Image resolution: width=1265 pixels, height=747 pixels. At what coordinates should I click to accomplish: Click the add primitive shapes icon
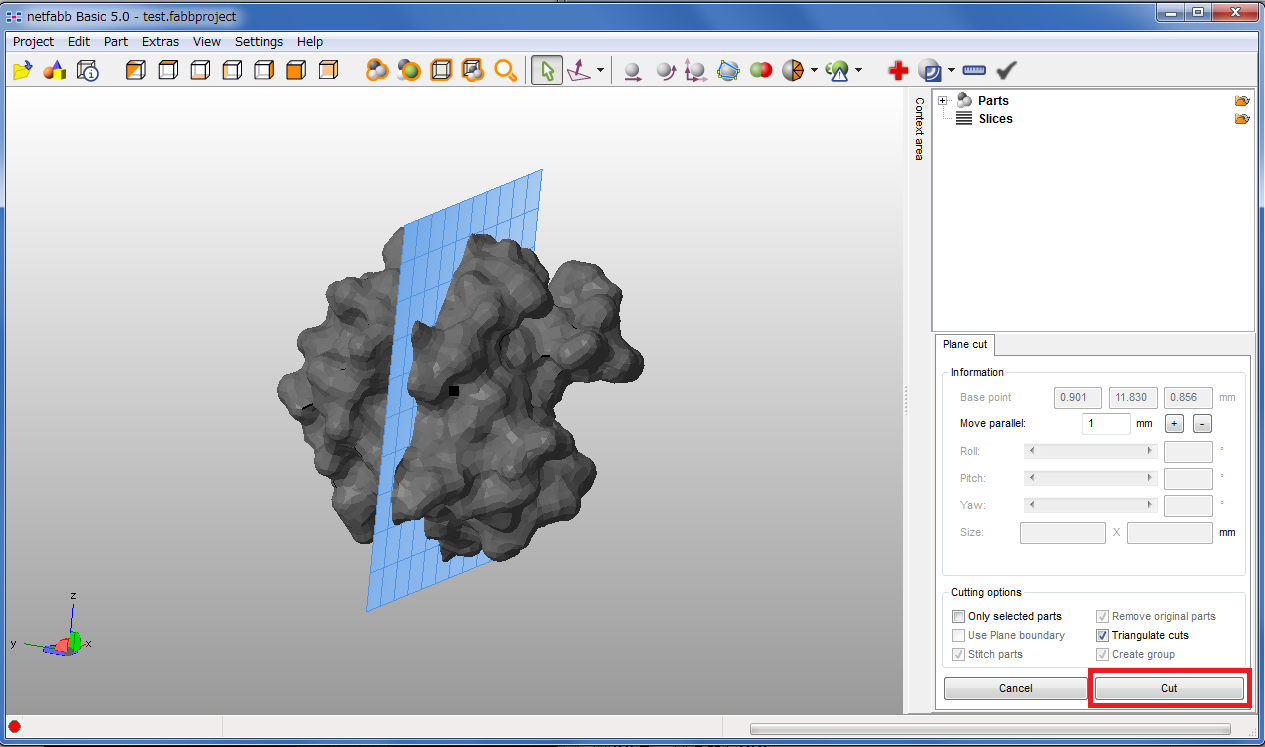coord(54,71)
